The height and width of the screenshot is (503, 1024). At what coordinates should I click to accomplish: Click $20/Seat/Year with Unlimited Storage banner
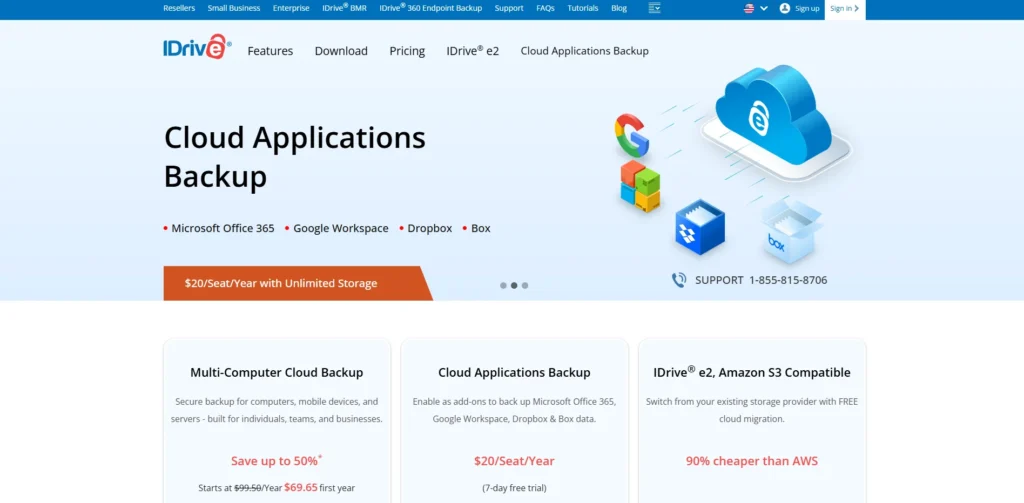coord(298,284)
